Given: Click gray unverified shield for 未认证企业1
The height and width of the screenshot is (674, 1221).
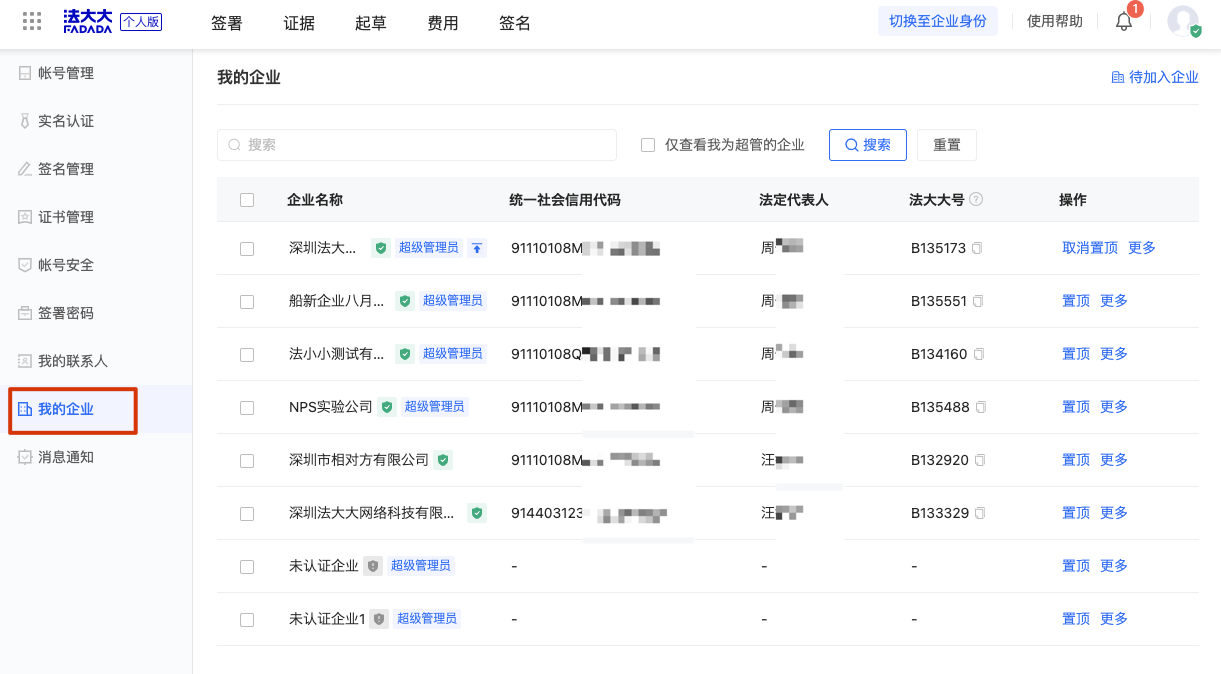Looking at the screenshot, I should [x=379, y=619].
